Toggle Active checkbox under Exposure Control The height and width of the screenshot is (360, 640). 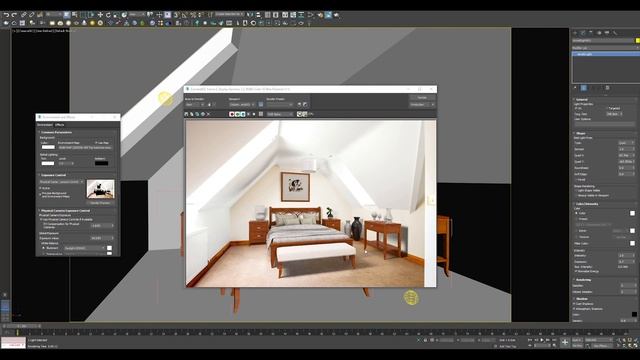click(x=40, y=188)
